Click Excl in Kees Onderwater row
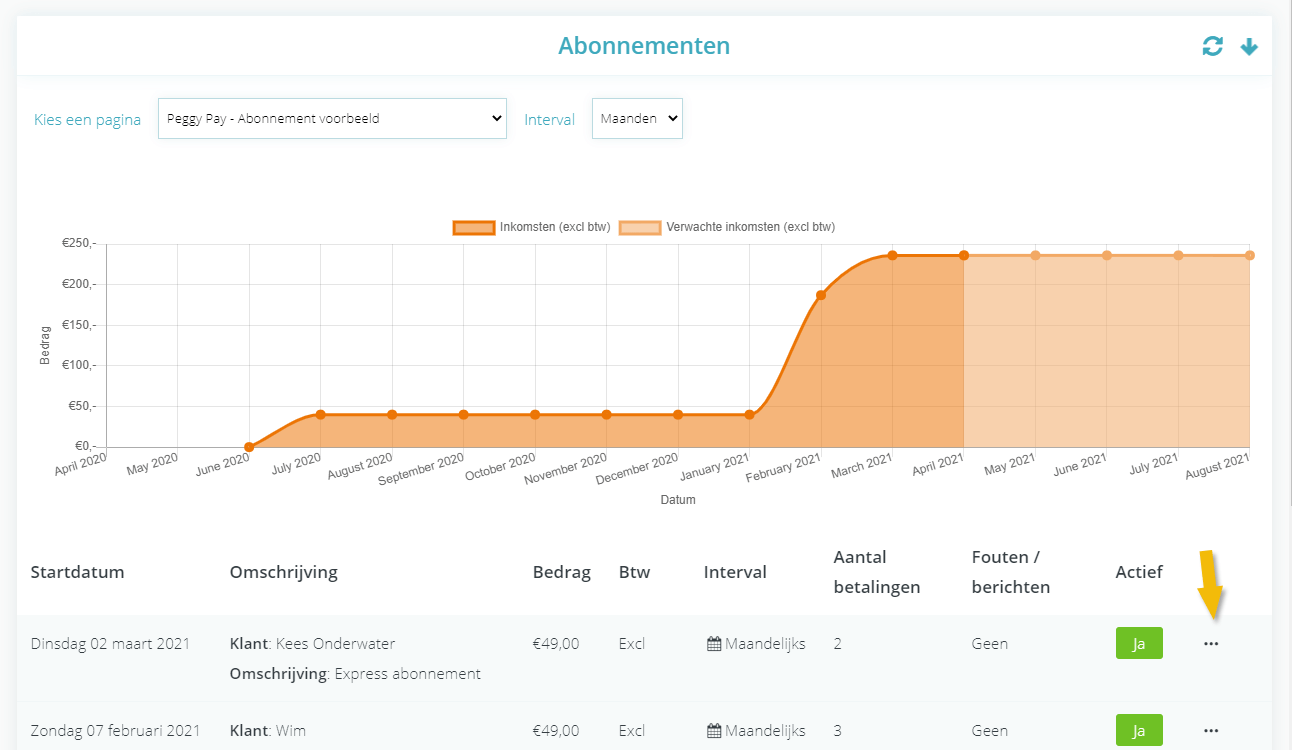Viewport: 1292px width, 750px height. pos(632,644)
